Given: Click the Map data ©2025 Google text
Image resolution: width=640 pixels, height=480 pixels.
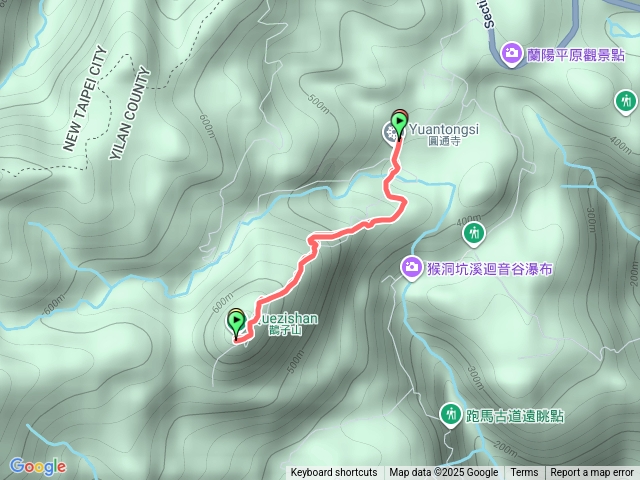Looking at the screenshot, I should tap(444, 473).
